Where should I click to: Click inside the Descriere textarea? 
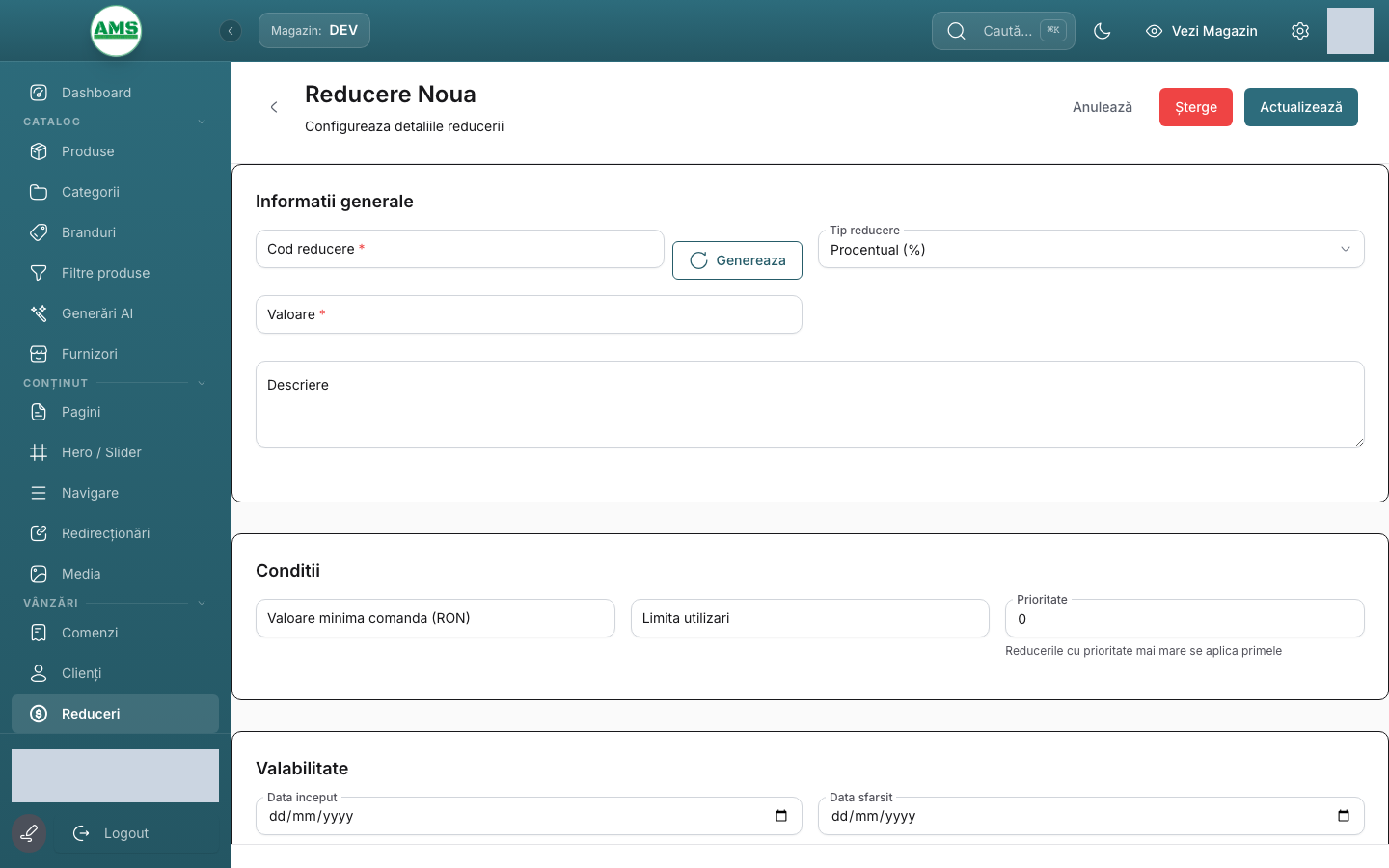coord(810,404)
